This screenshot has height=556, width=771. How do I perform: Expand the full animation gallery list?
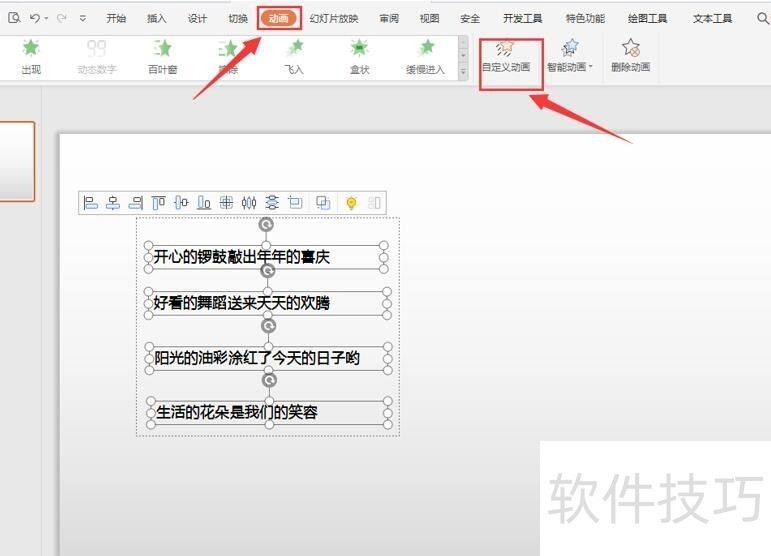(x=463, y=72)
